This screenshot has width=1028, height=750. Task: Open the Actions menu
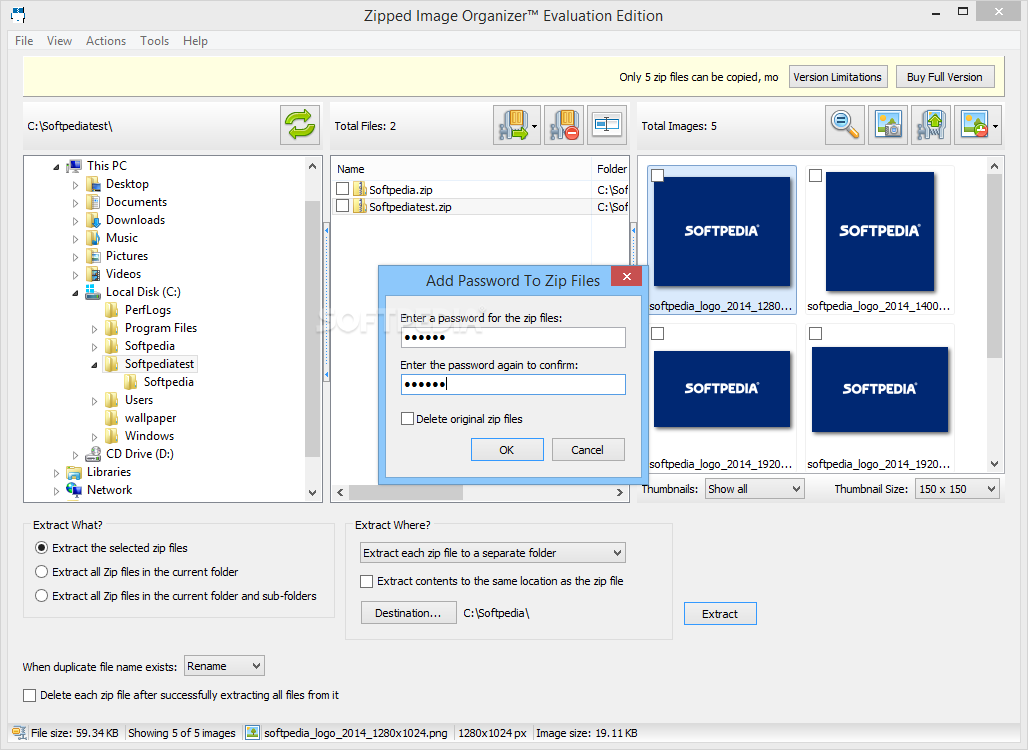[106, 41]
